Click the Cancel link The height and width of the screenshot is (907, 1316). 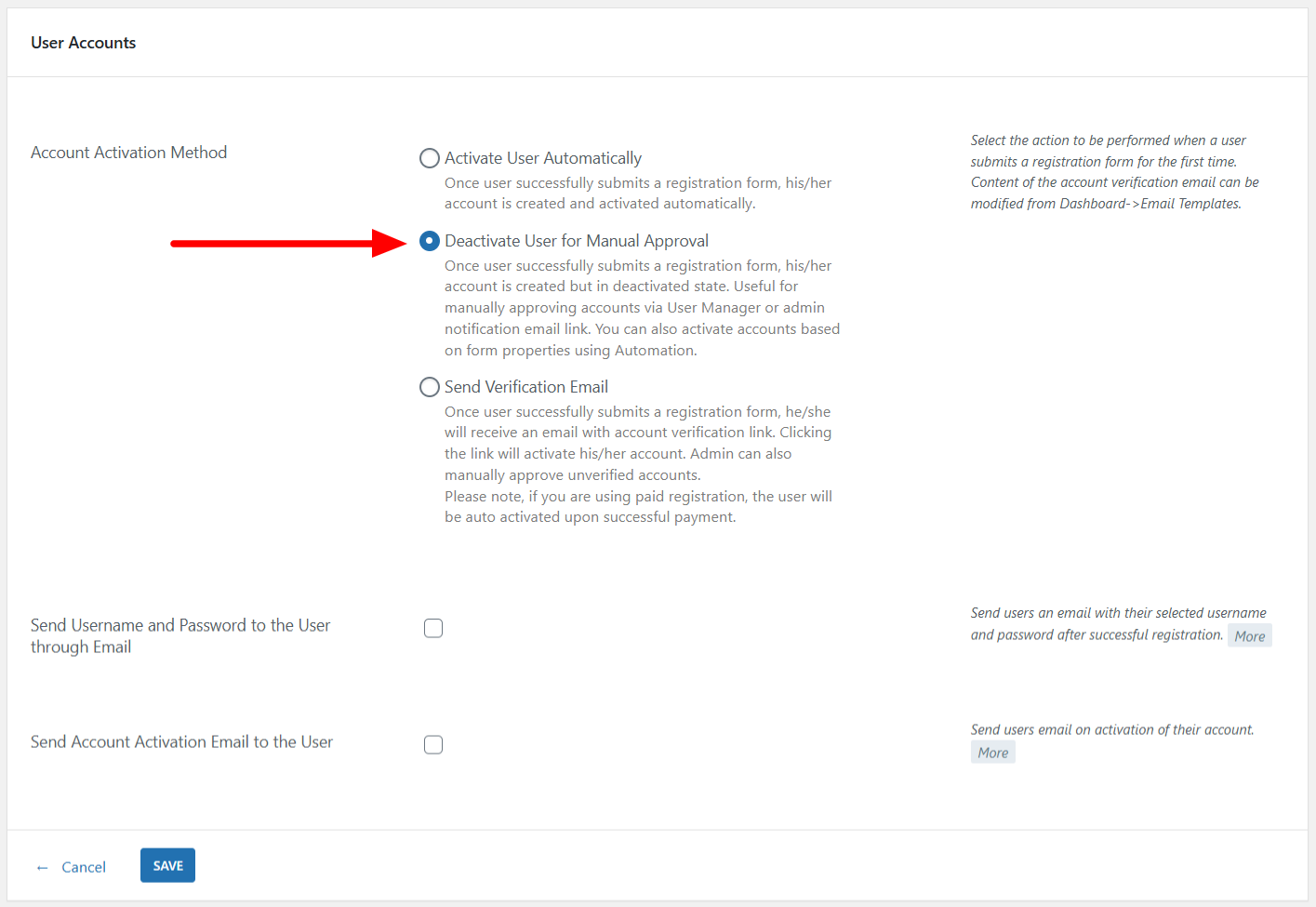84,867
